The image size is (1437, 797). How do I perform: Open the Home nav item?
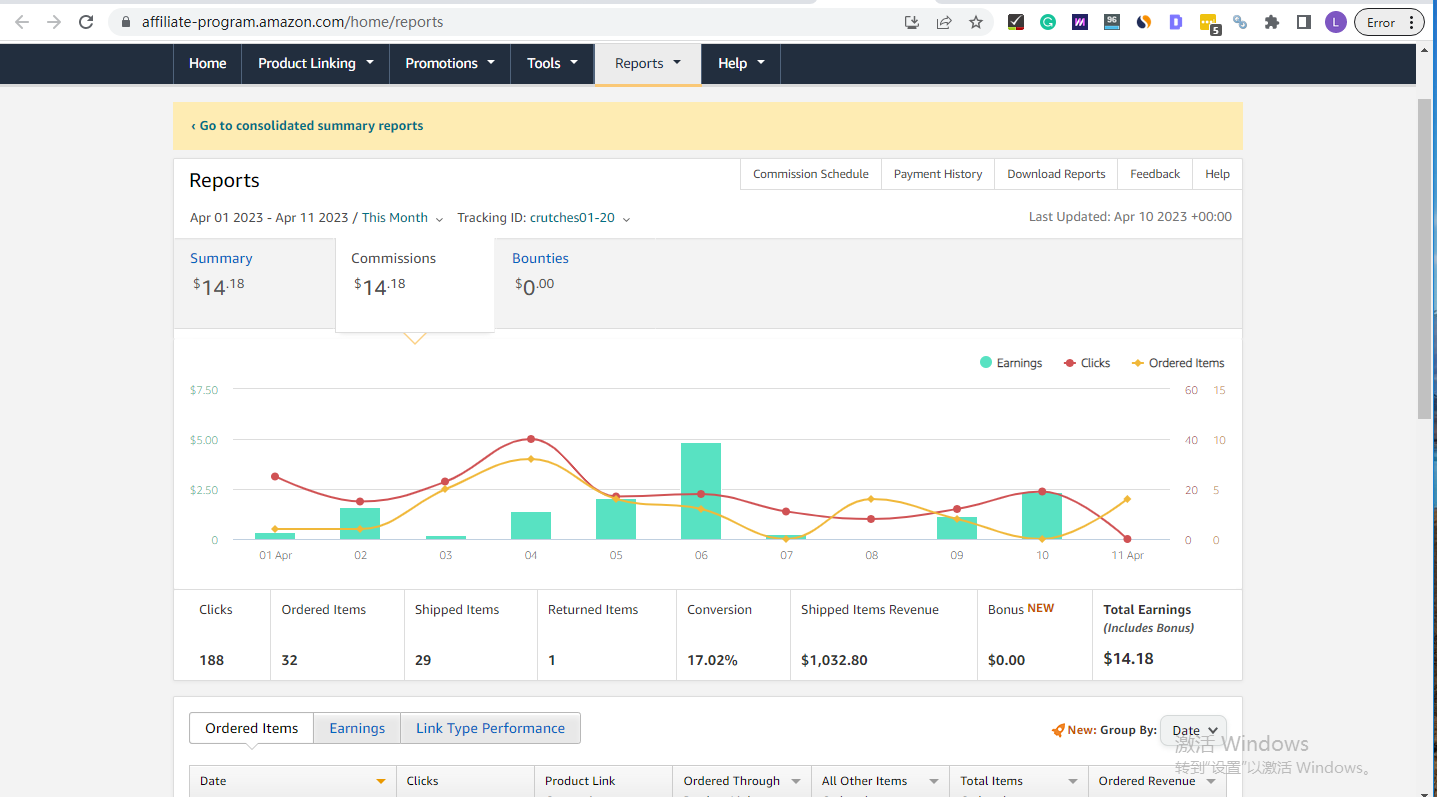pyautogui.click(x=207, y=63)
